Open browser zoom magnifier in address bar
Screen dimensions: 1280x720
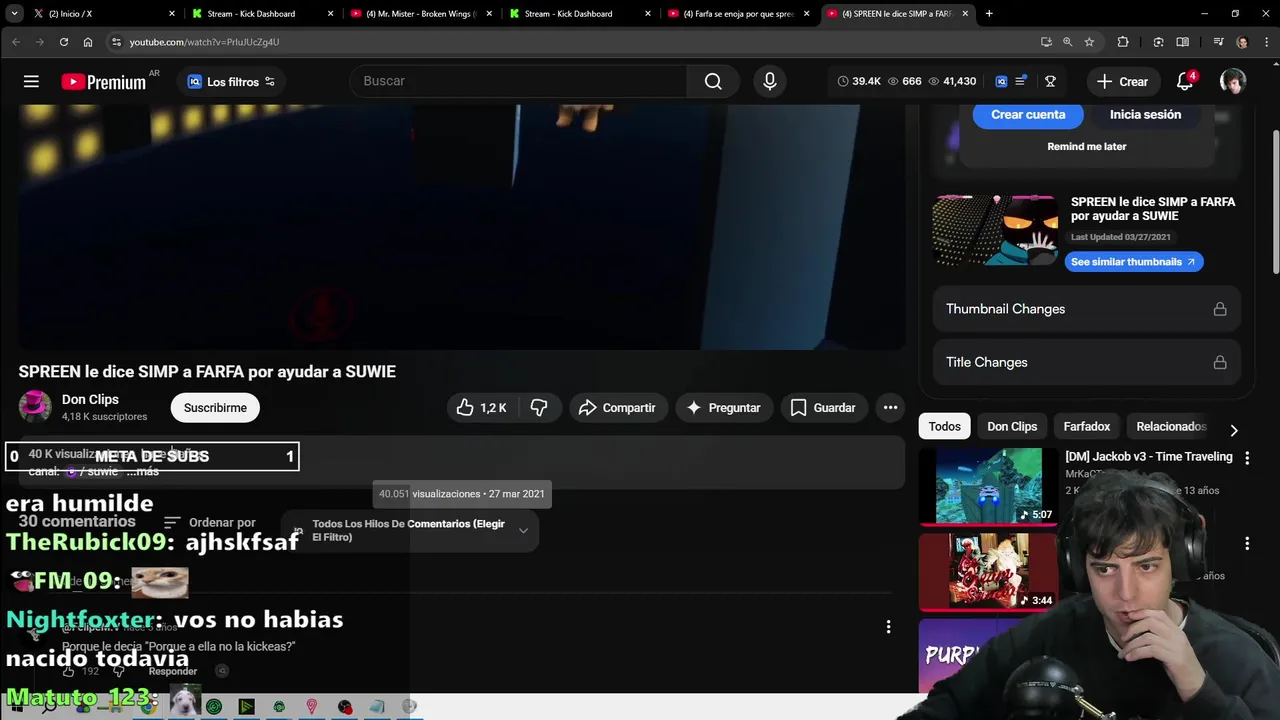coord(1067,42)
